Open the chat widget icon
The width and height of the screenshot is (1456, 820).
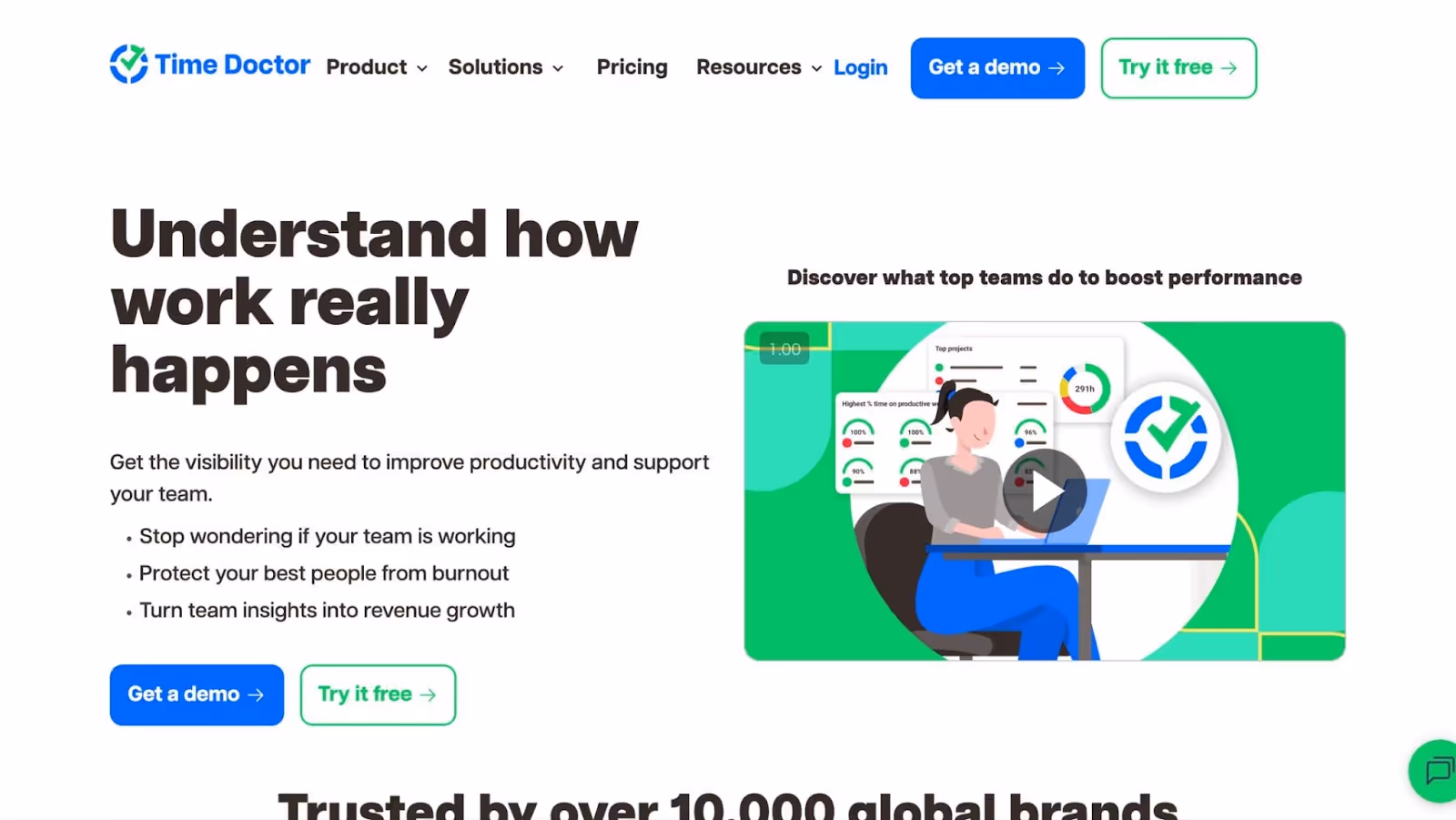pos(1435,771)
